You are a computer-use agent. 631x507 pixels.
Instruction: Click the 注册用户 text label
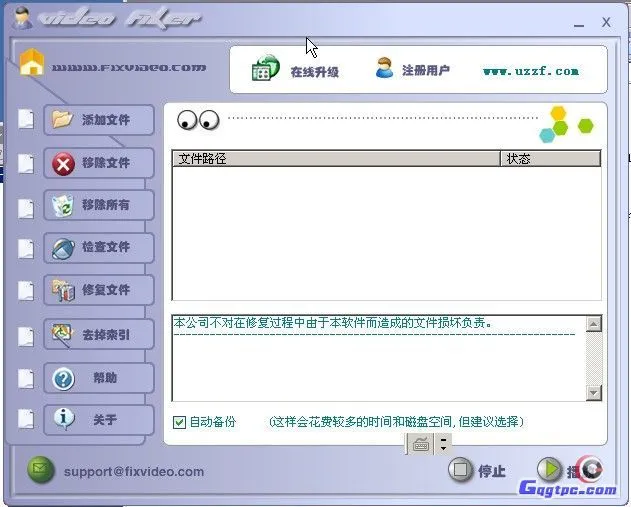(426, 70)
